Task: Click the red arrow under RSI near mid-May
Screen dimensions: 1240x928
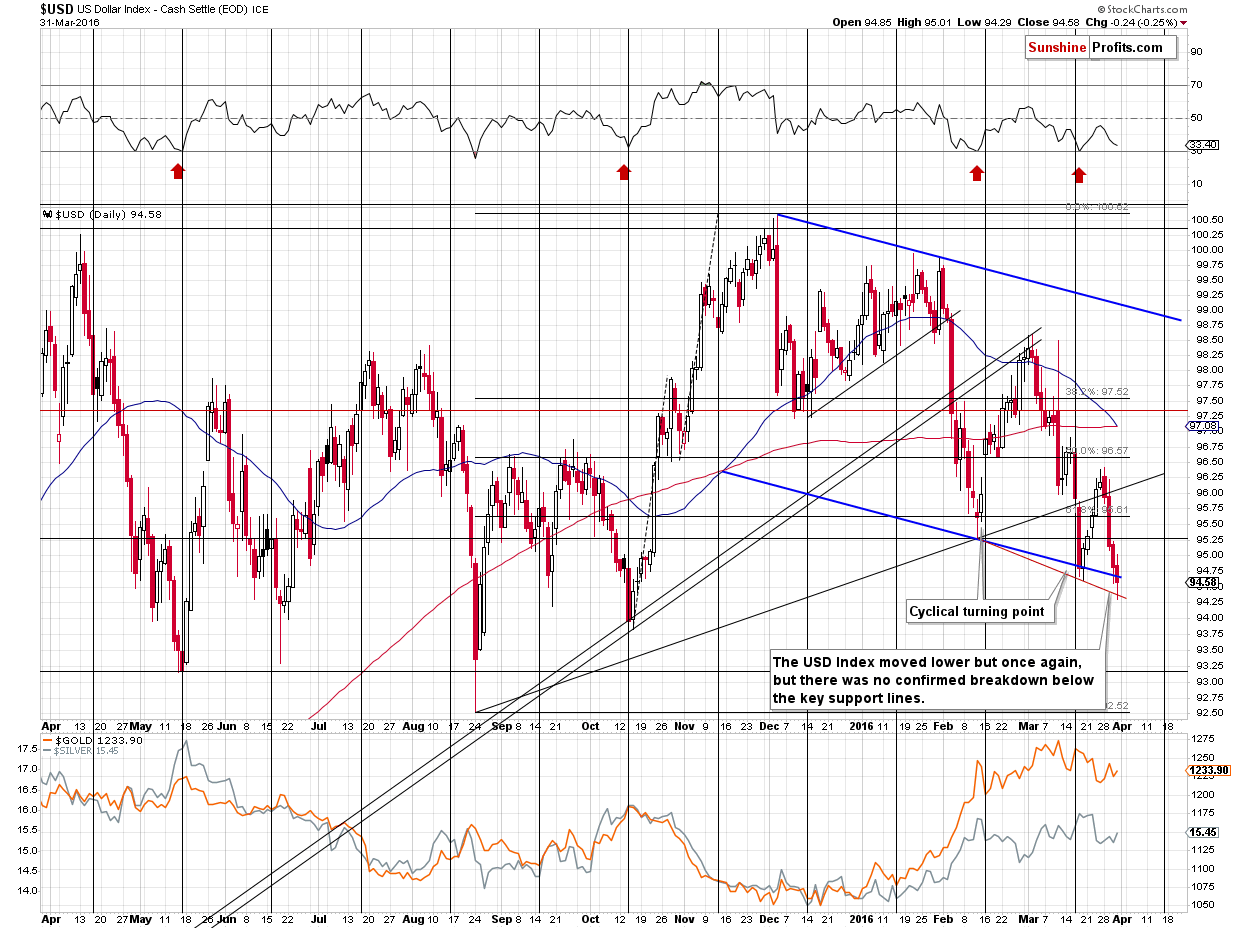Action: pos(178,172)
